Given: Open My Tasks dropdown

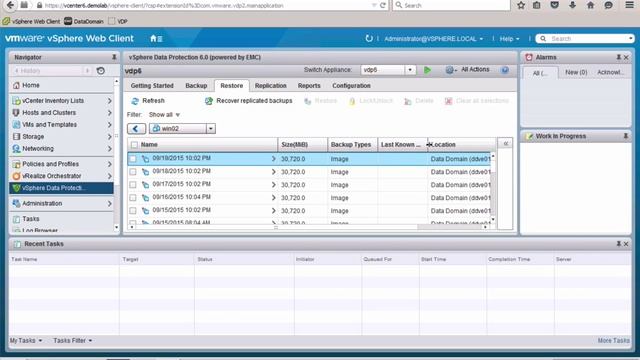Looking at the screenshot, I should [26, 340].
